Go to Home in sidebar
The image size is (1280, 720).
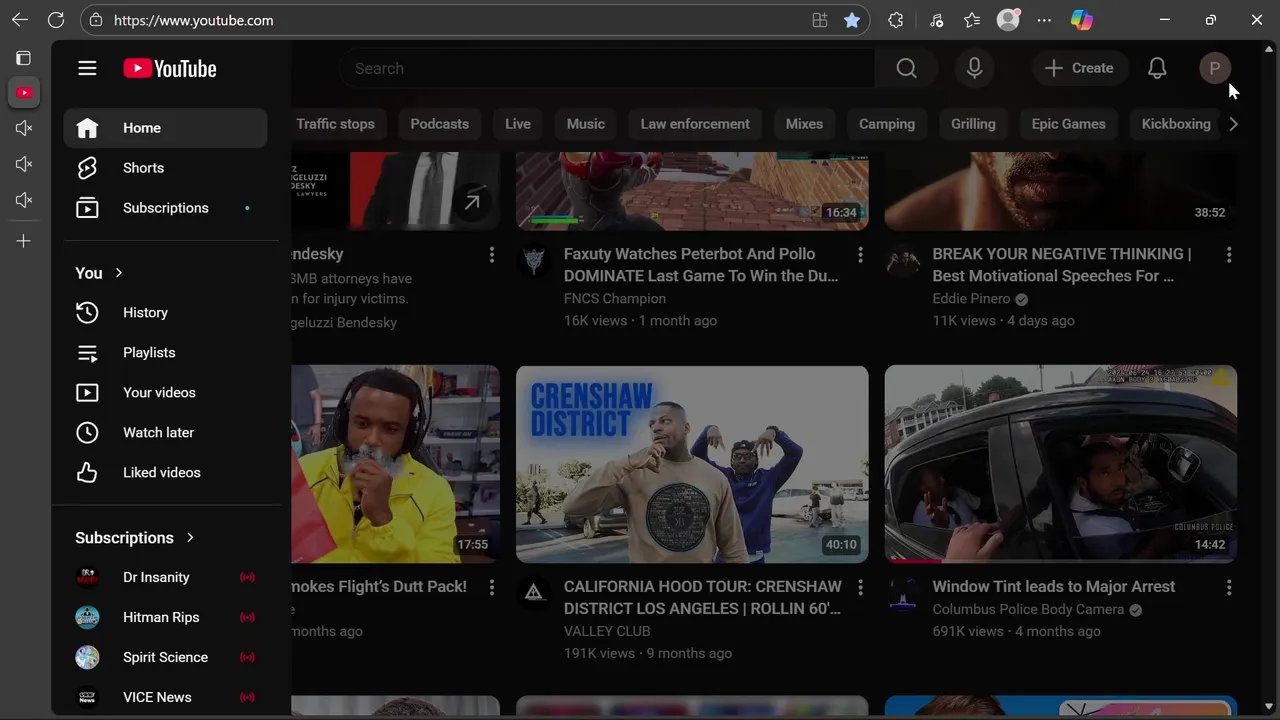tap(165, 128)
